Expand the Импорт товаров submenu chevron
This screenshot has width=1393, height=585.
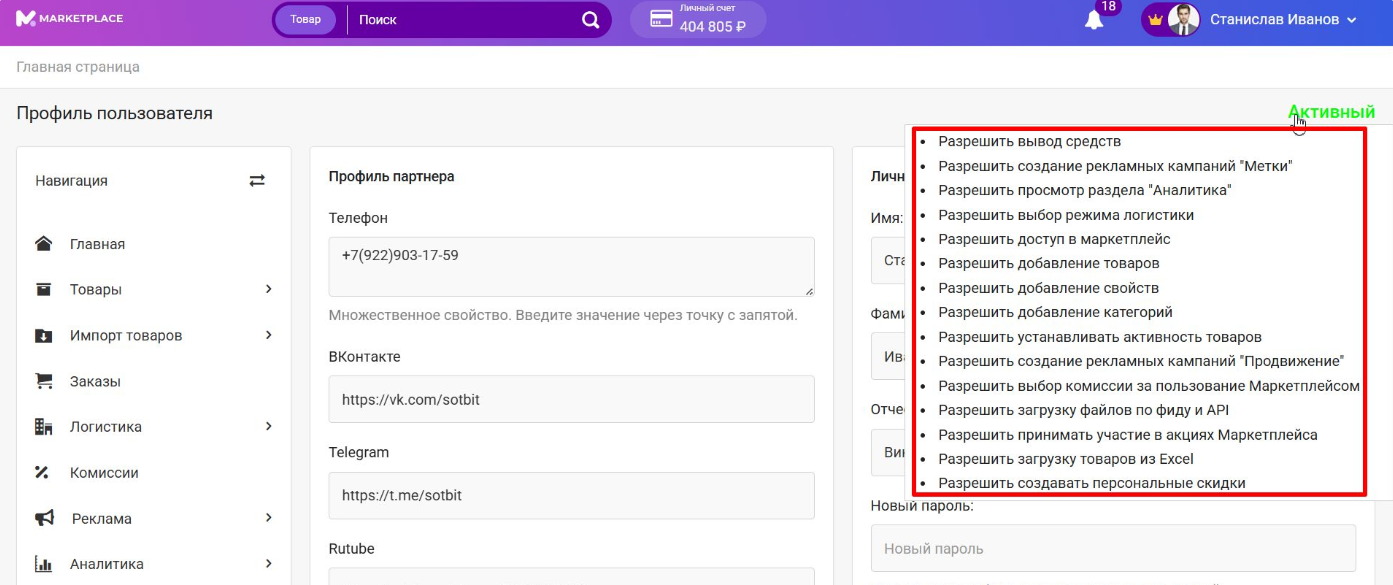(268, 335)
